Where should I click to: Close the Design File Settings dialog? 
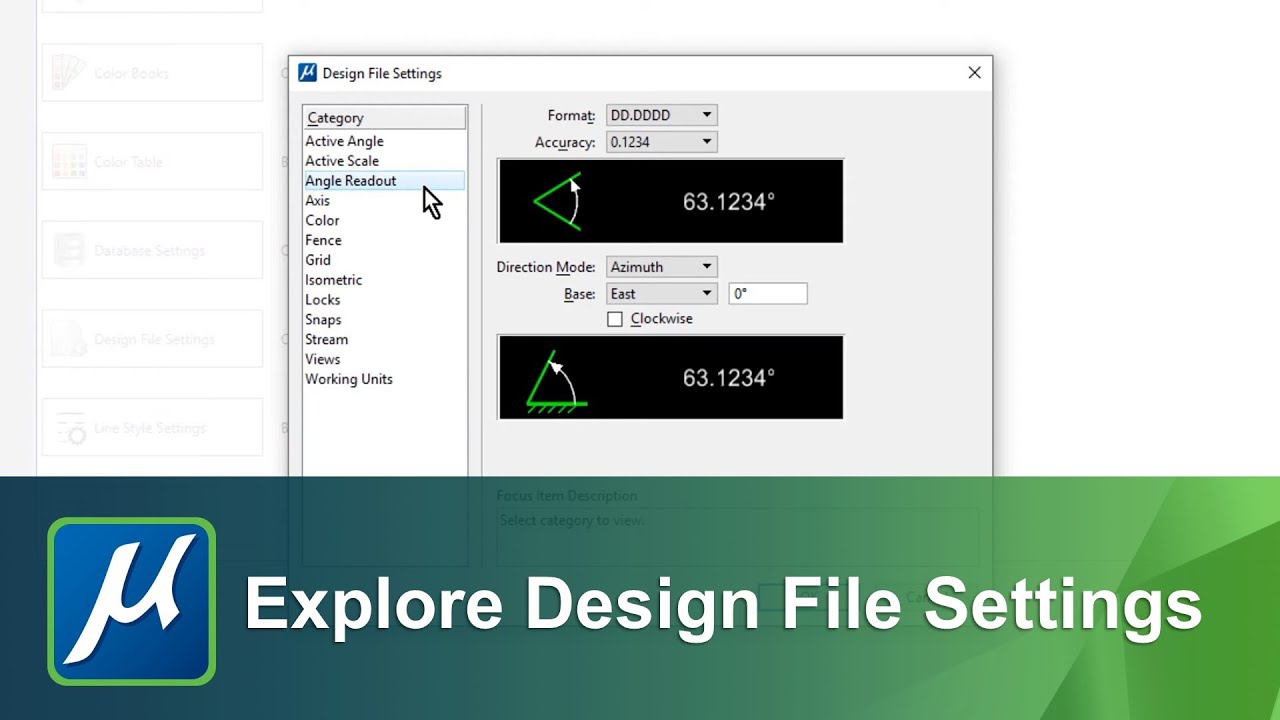click(x=975, y=73)
